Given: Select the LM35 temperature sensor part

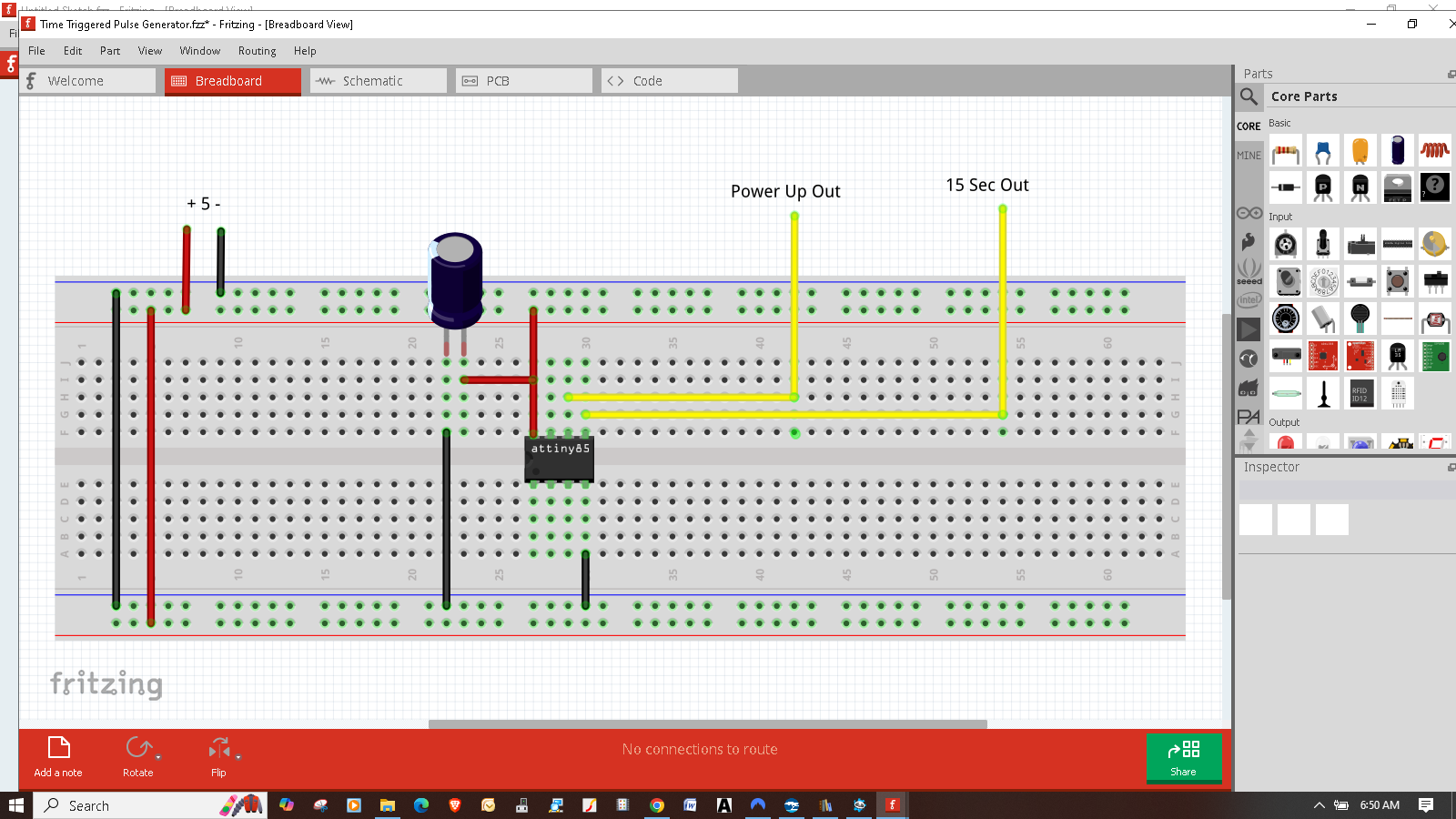Looking at the screenshot, I should click(1398, 356).
